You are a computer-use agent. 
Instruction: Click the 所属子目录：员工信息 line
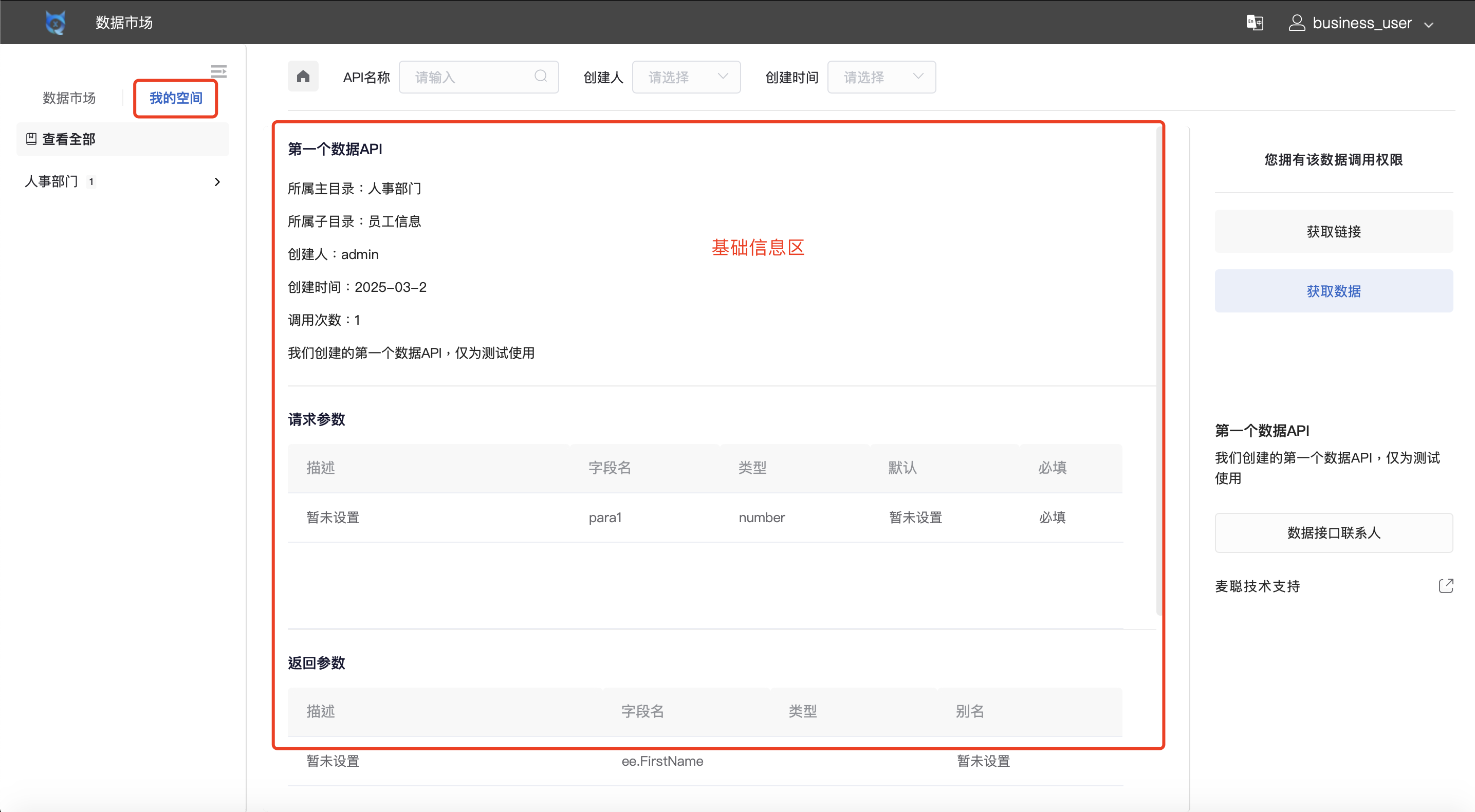(354, 221)
